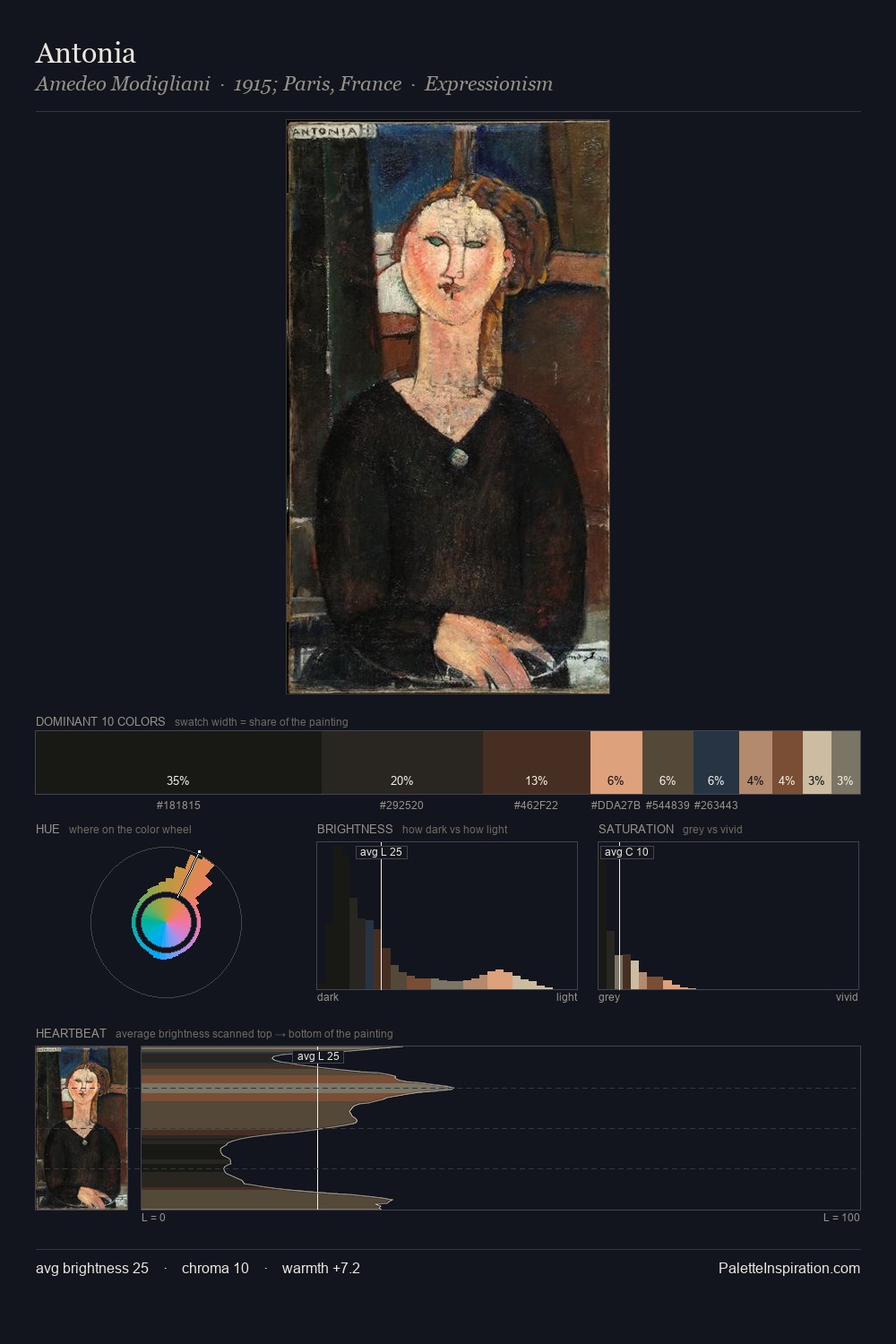Click 'Amedeo Modigliani' artist name
The image size is (896, 1344).
[x=123, y=84]
